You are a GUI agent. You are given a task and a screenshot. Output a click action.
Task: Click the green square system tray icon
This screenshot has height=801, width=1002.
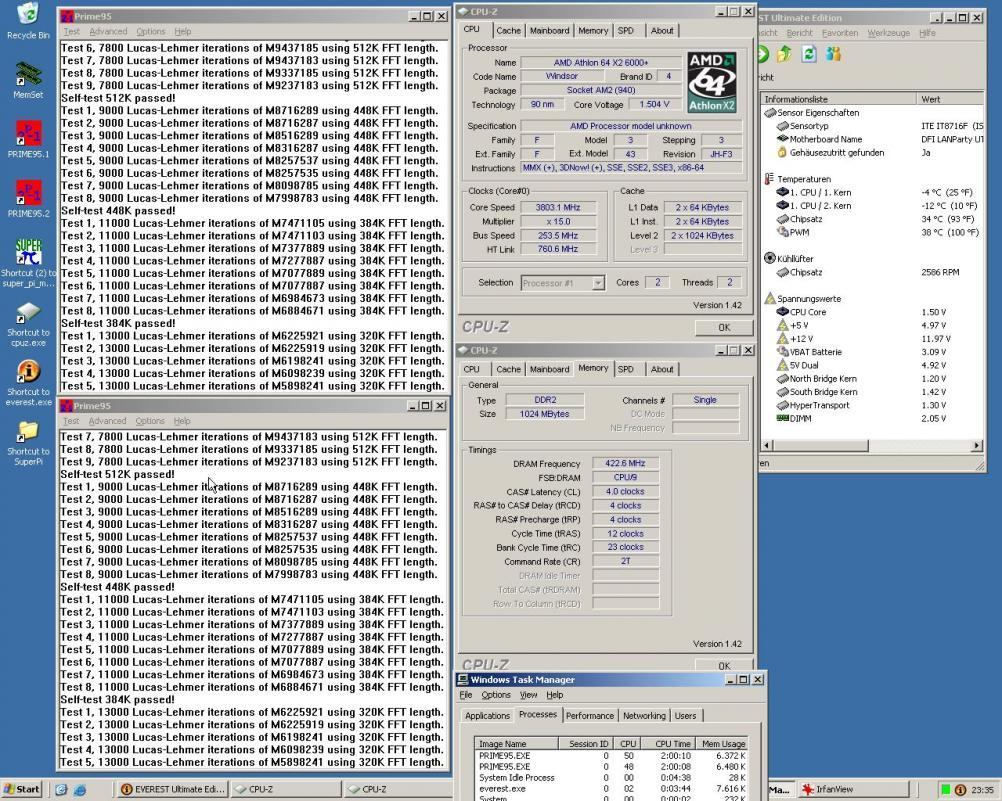tap(946, 789)
